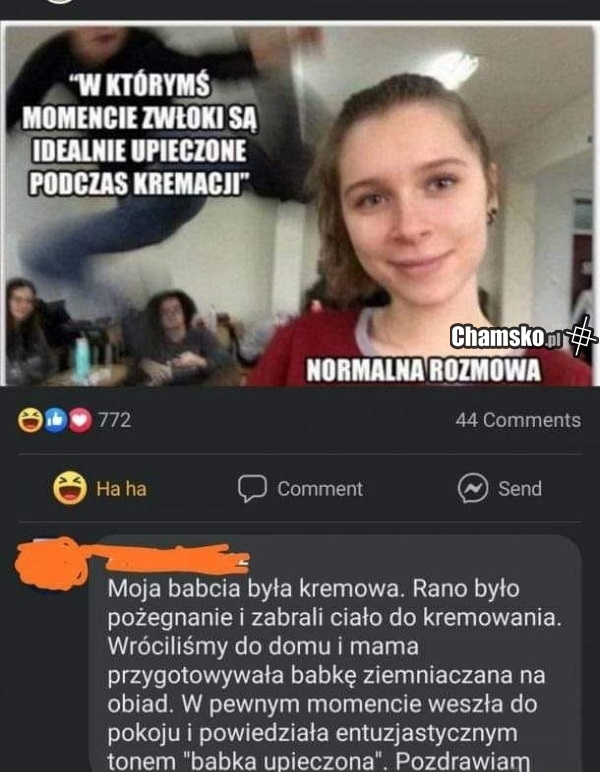Select the Comment button label
Image resolution: width=600 pixels, height=772 pixels.
click(320, 489)
